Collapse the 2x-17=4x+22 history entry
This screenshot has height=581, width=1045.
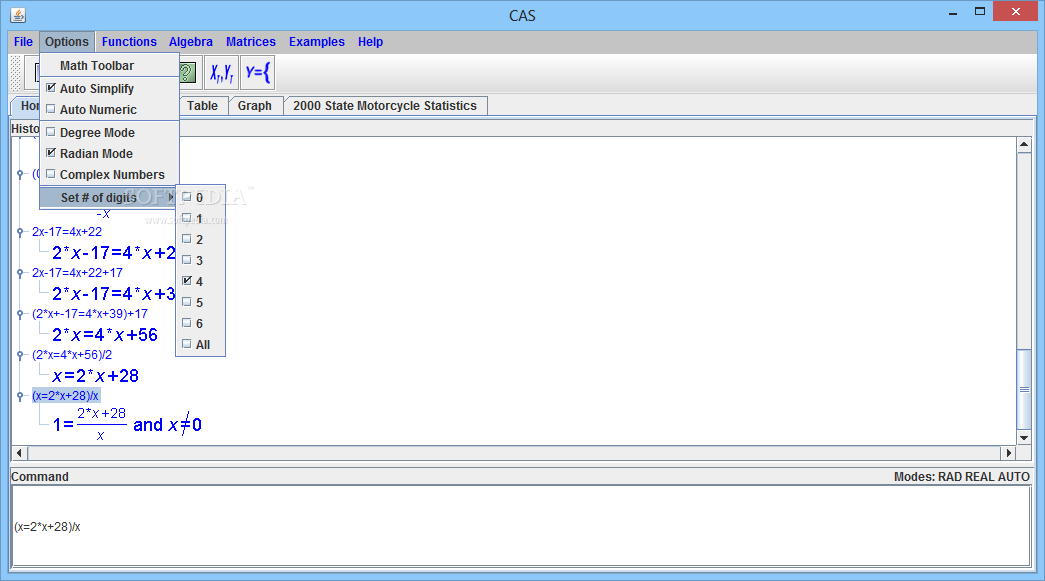pos(19,231)
